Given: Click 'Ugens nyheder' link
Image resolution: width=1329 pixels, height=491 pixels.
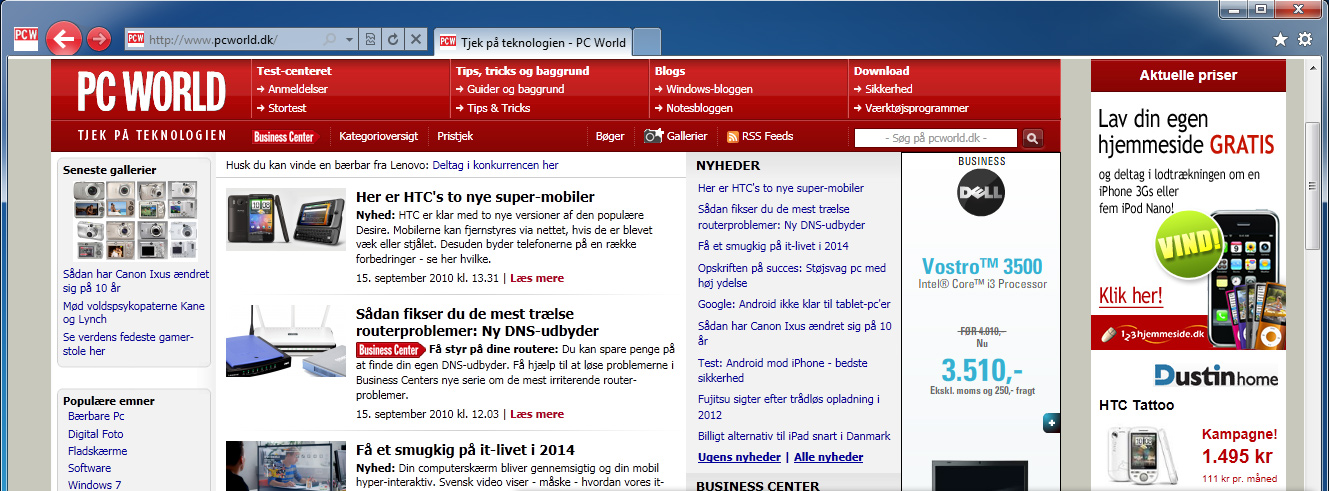Looking at the screenshot, I should 739,457.
